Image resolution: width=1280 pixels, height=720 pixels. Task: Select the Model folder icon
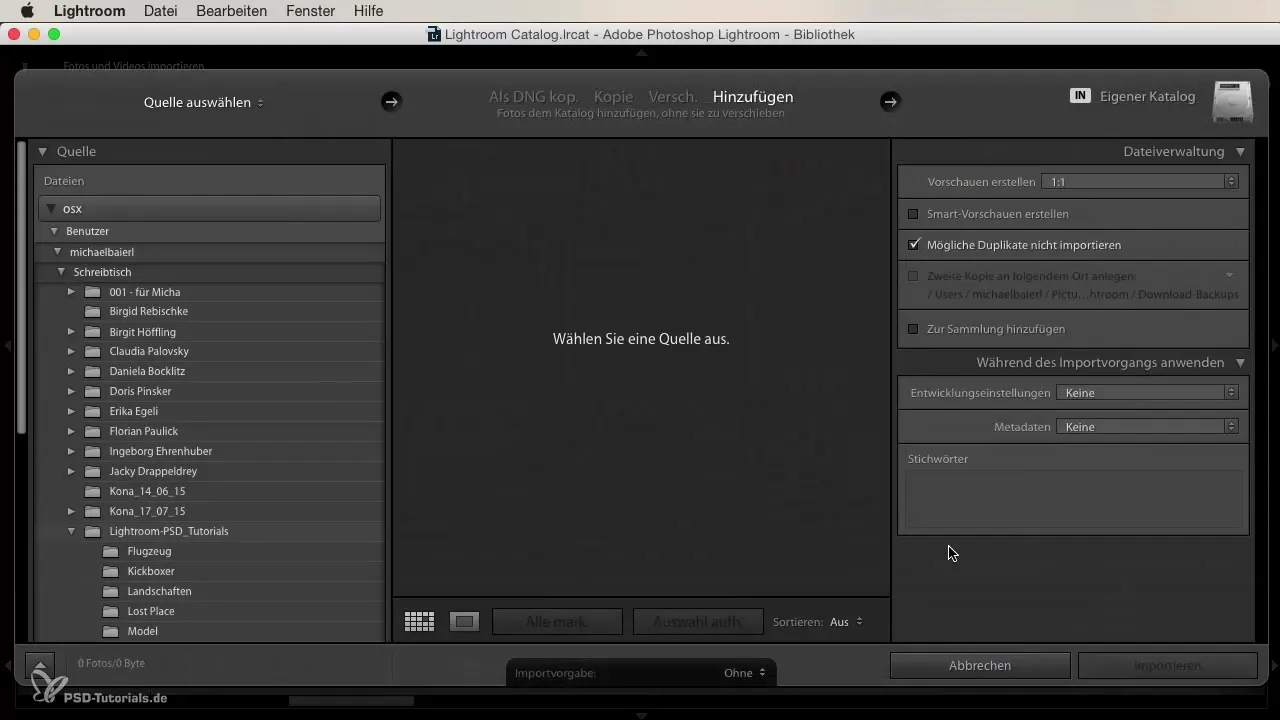111,631
